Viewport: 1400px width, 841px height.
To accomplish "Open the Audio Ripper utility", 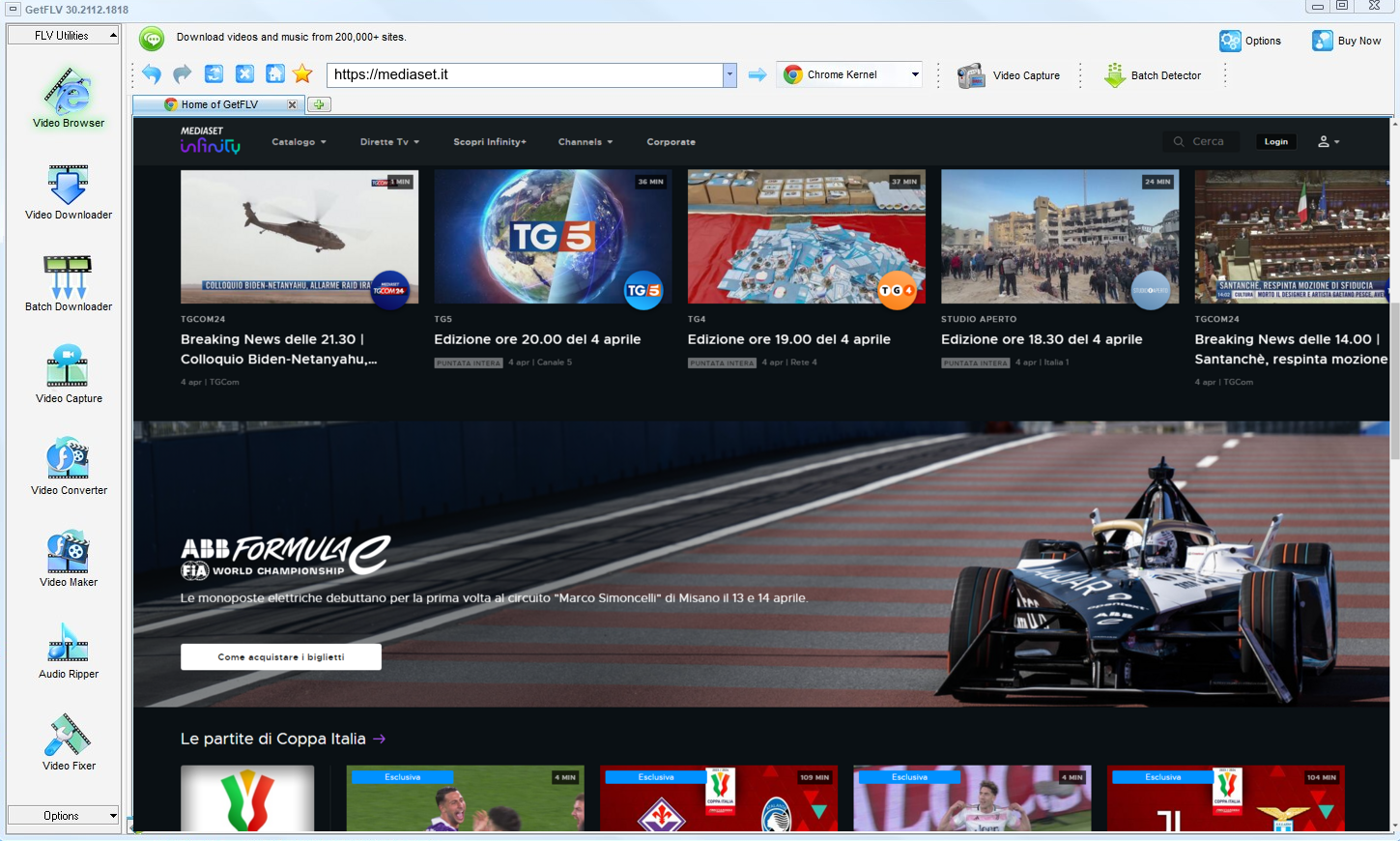I will [x=68, y=650].
